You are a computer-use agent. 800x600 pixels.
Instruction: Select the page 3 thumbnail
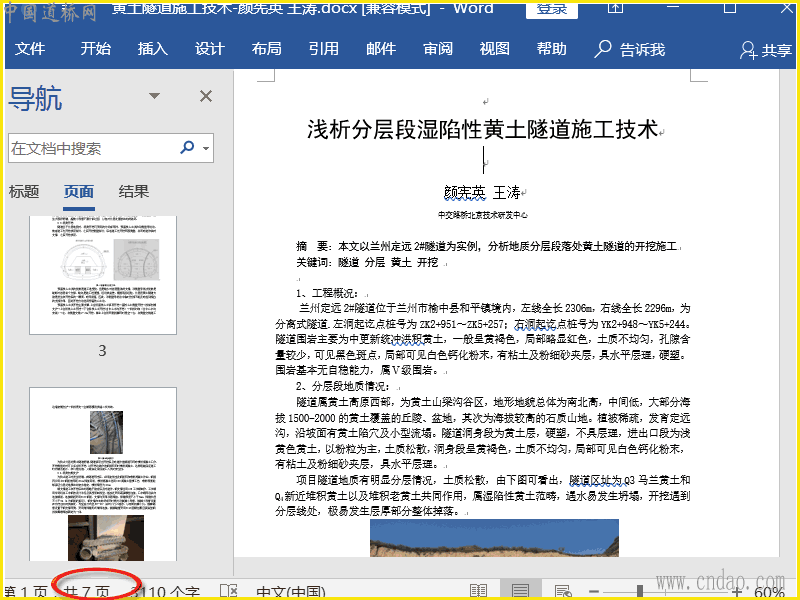pos(103,275)
